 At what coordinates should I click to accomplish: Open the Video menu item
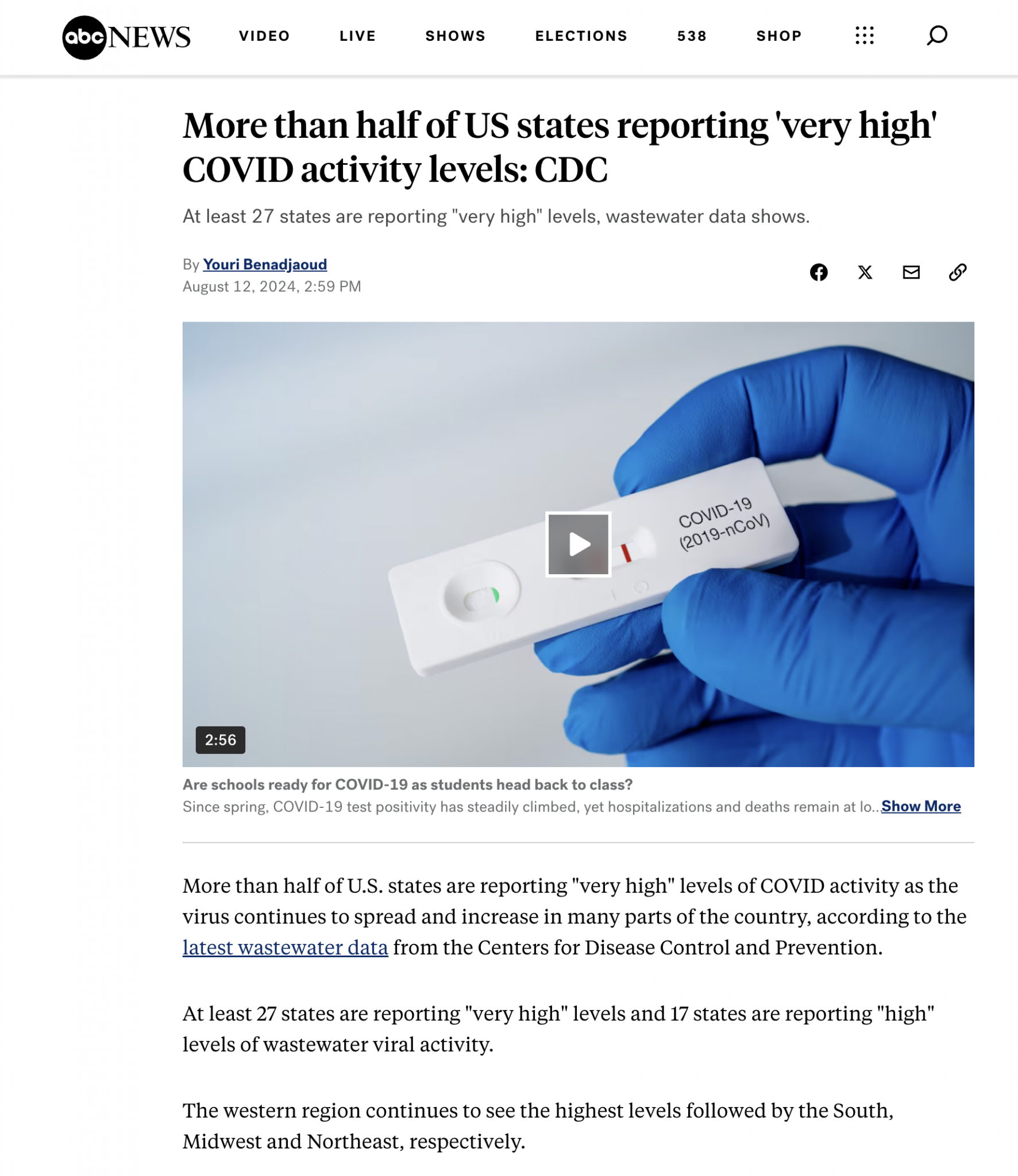(264, 36)
